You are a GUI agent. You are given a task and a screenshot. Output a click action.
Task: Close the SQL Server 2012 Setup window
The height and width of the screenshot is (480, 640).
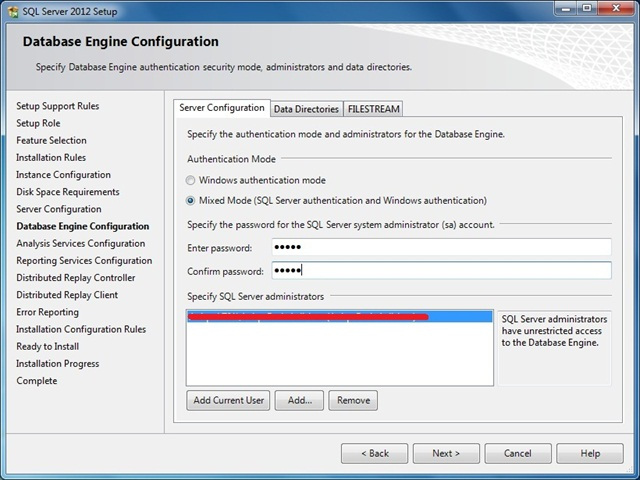point(616,8)
